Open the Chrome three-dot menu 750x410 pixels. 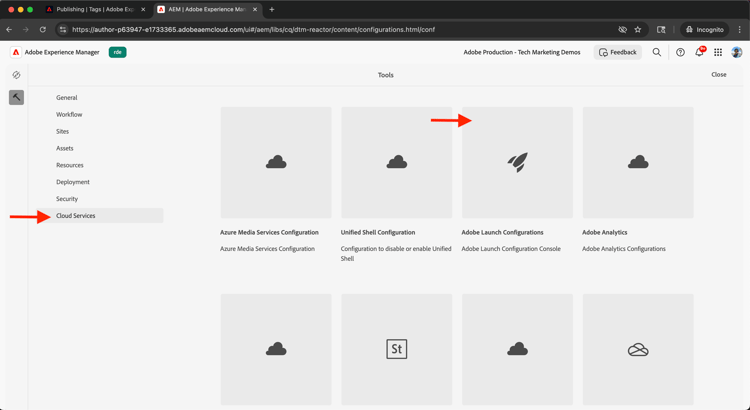point(739,30)
